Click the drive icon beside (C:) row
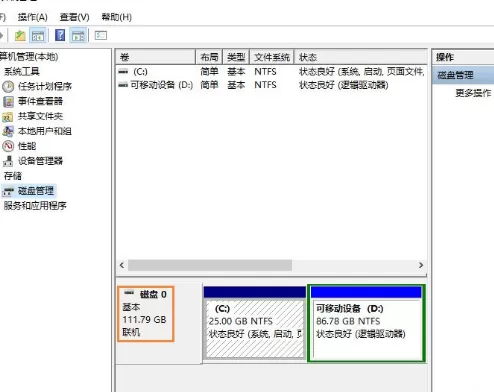Screen dimensions: 494x392 click(123, 71)
